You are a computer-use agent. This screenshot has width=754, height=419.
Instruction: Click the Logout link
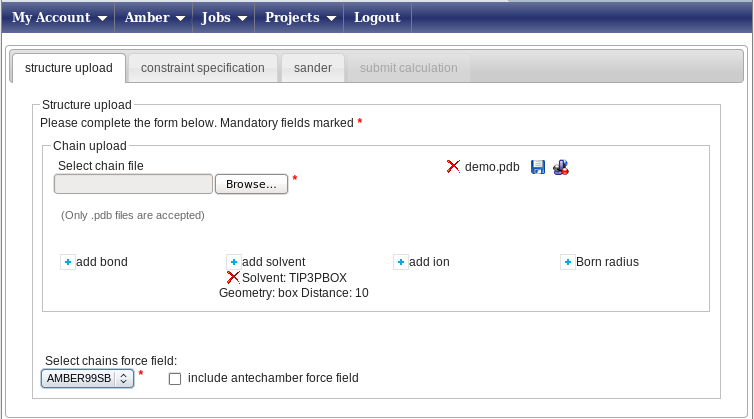(377, 17)
